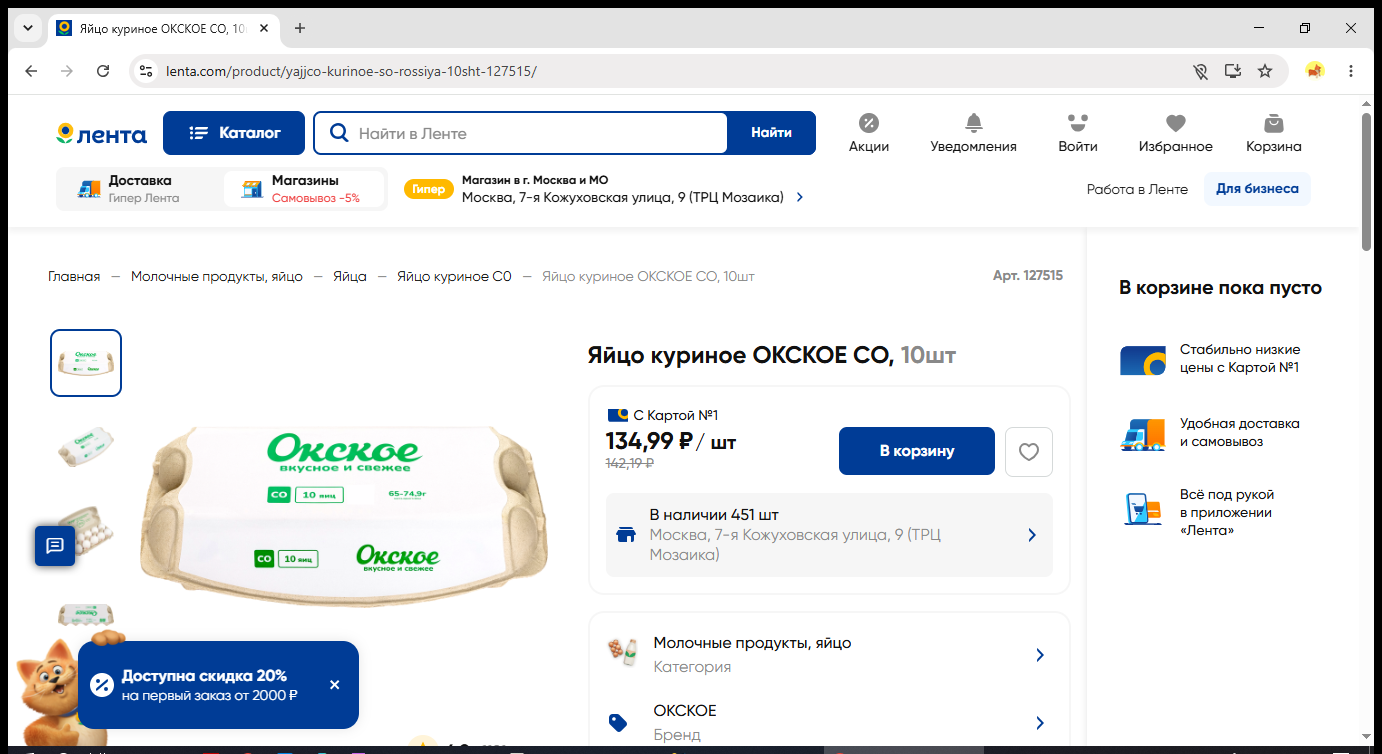
Task: Open Молочные продукты, яйцо breadcrumb
Action: coord(217,276)
